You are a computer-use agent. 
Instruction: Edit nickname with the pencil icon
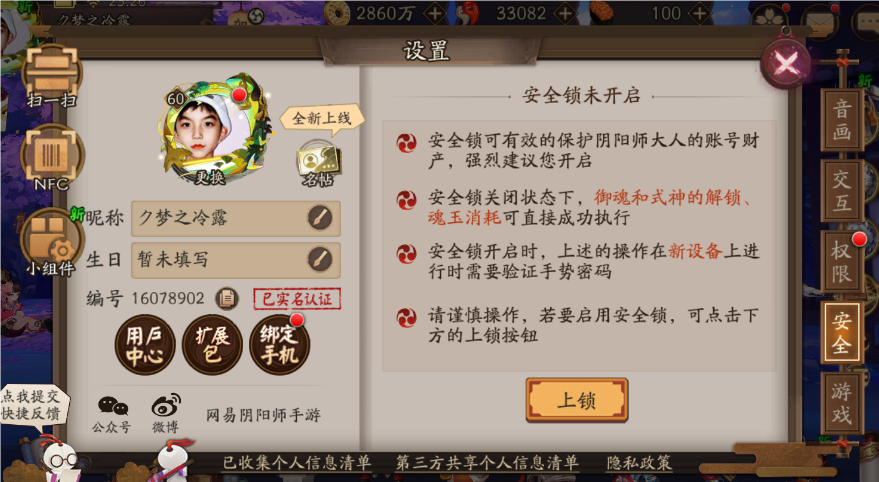[320, 218]
